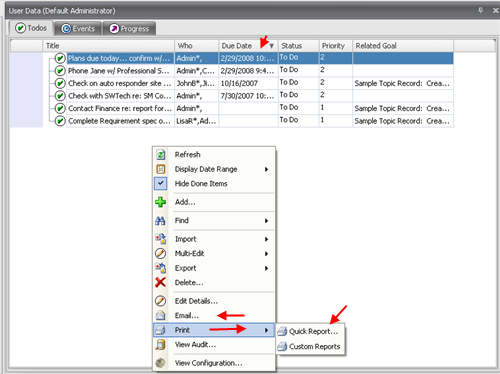Expand the Multi-Edit submenu arrow
The width and height of the screenshot is (500, 374).
pyautogui.click(x=266, y=254)
